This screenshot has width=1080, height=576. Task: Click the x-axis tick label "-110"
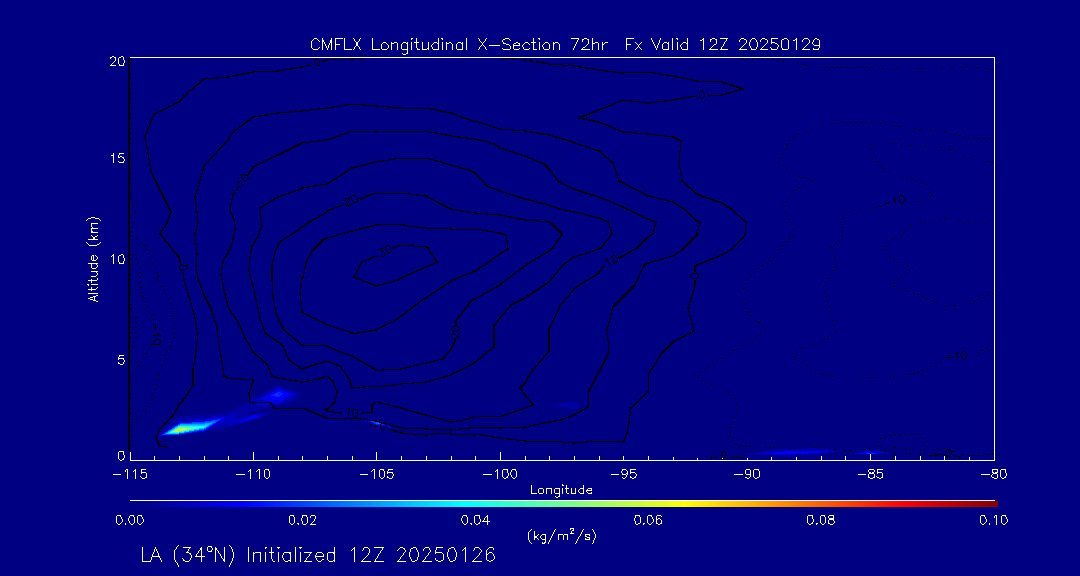pyautogui.click(x=253, y=475)
